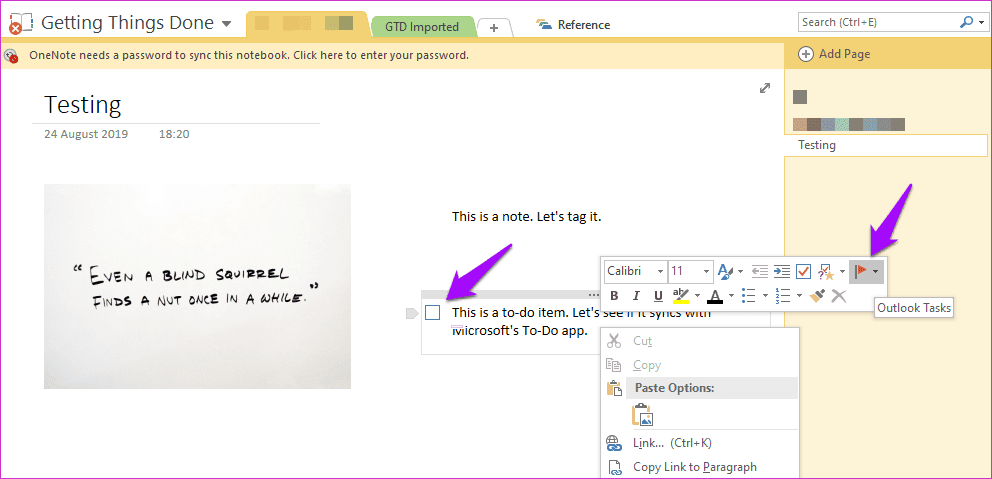Click the Delete X icon

pyautogui.click(x=838, y=295)
